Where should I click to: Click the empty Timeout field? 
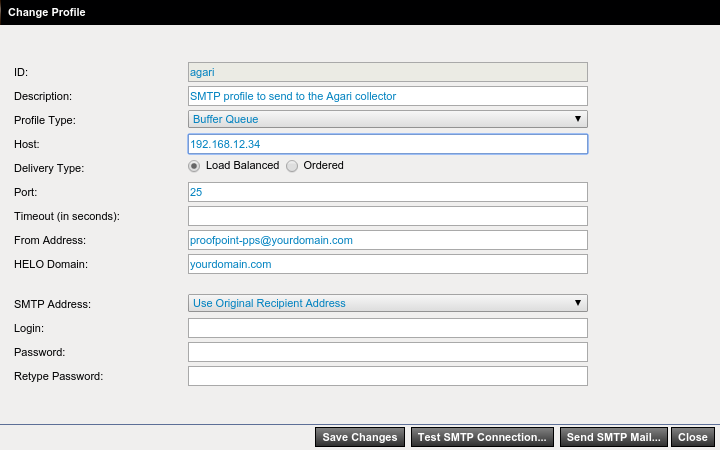coord(388,216)
